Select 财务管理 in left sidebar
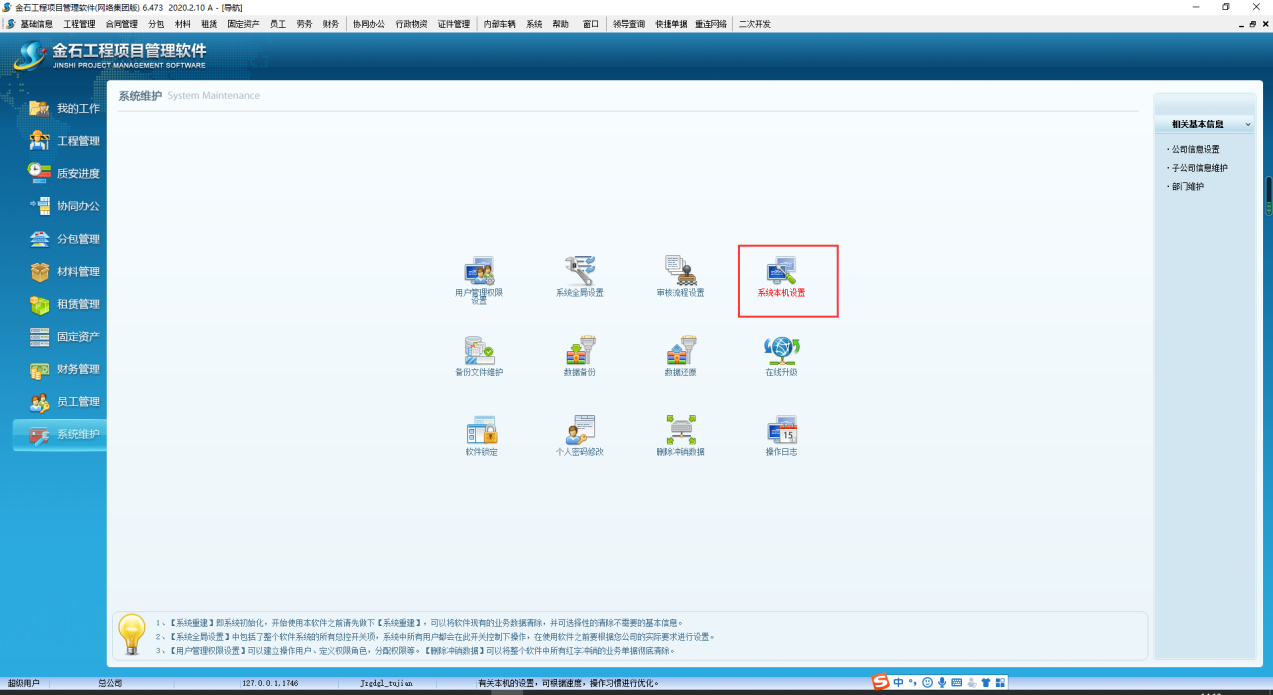Screen dimensions: 1273x695 click(66, 369)
